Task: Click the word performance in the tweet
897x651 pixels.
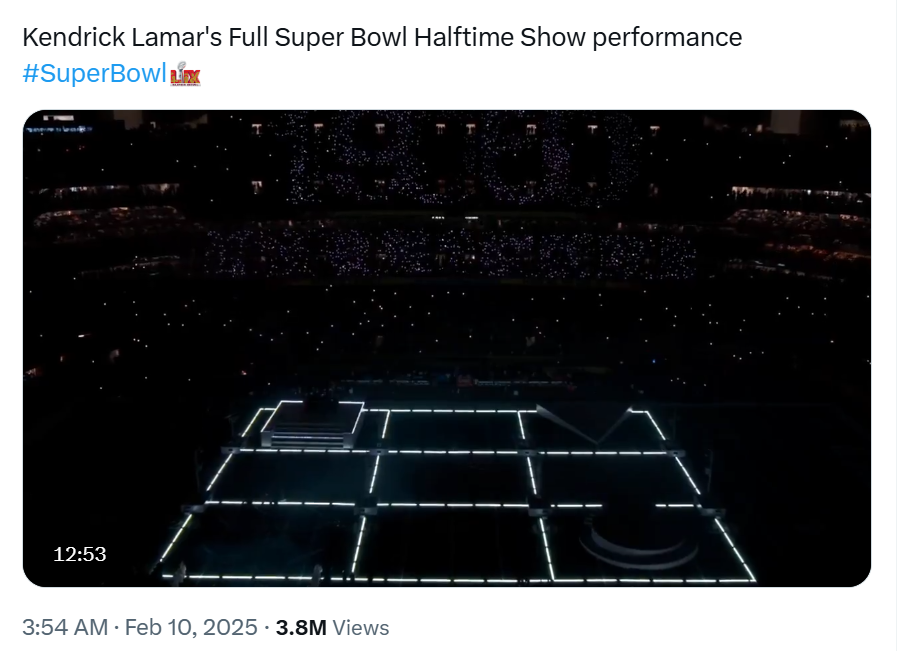Action: [668, 38]
